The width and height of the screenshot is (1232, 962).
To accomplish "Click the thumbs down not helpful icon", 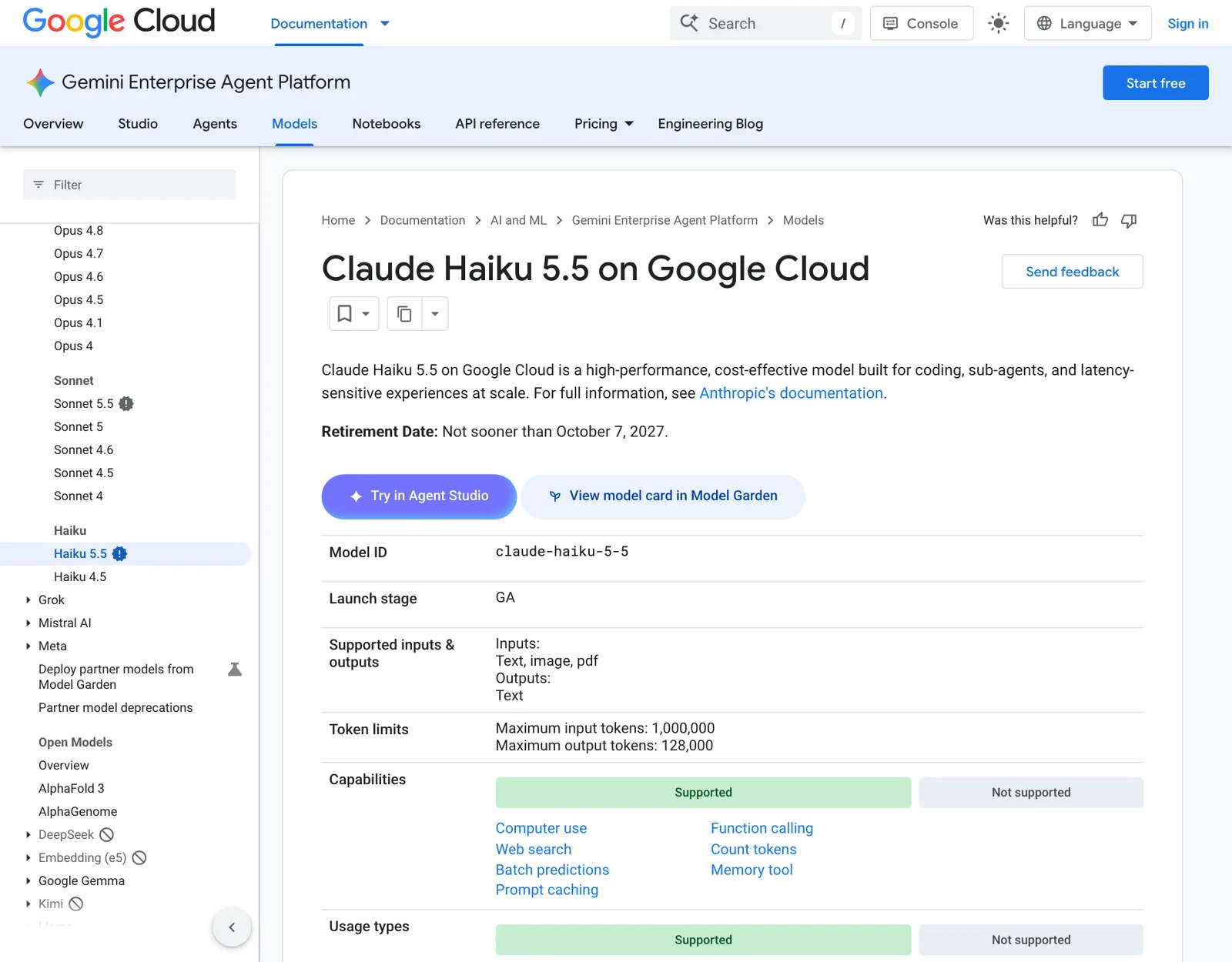I will [1129, 221].
